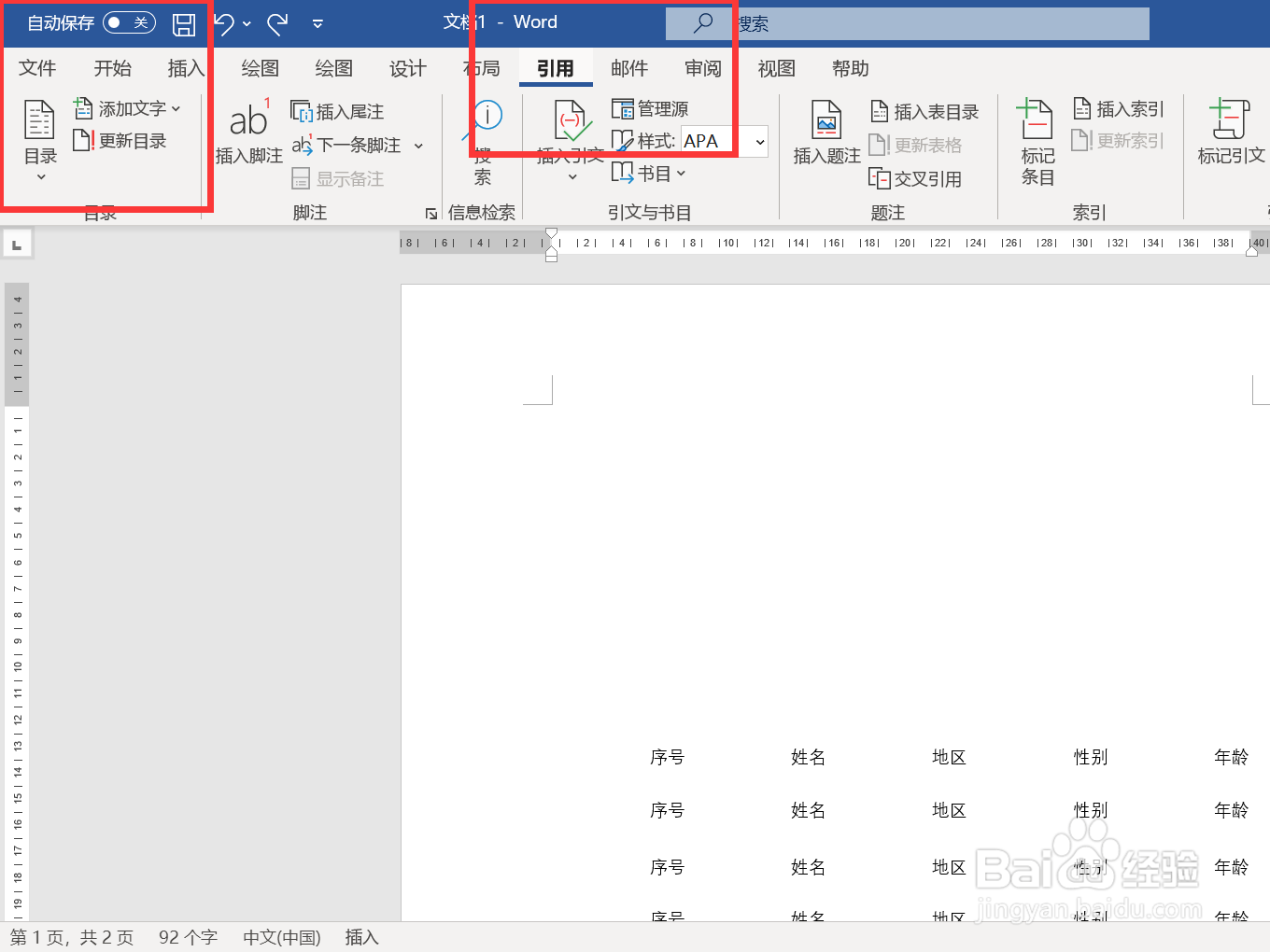Screen dimensions: 1270x952
Task: Toggle the AutoSave (自动保存) switch
Action: [129, 22]
